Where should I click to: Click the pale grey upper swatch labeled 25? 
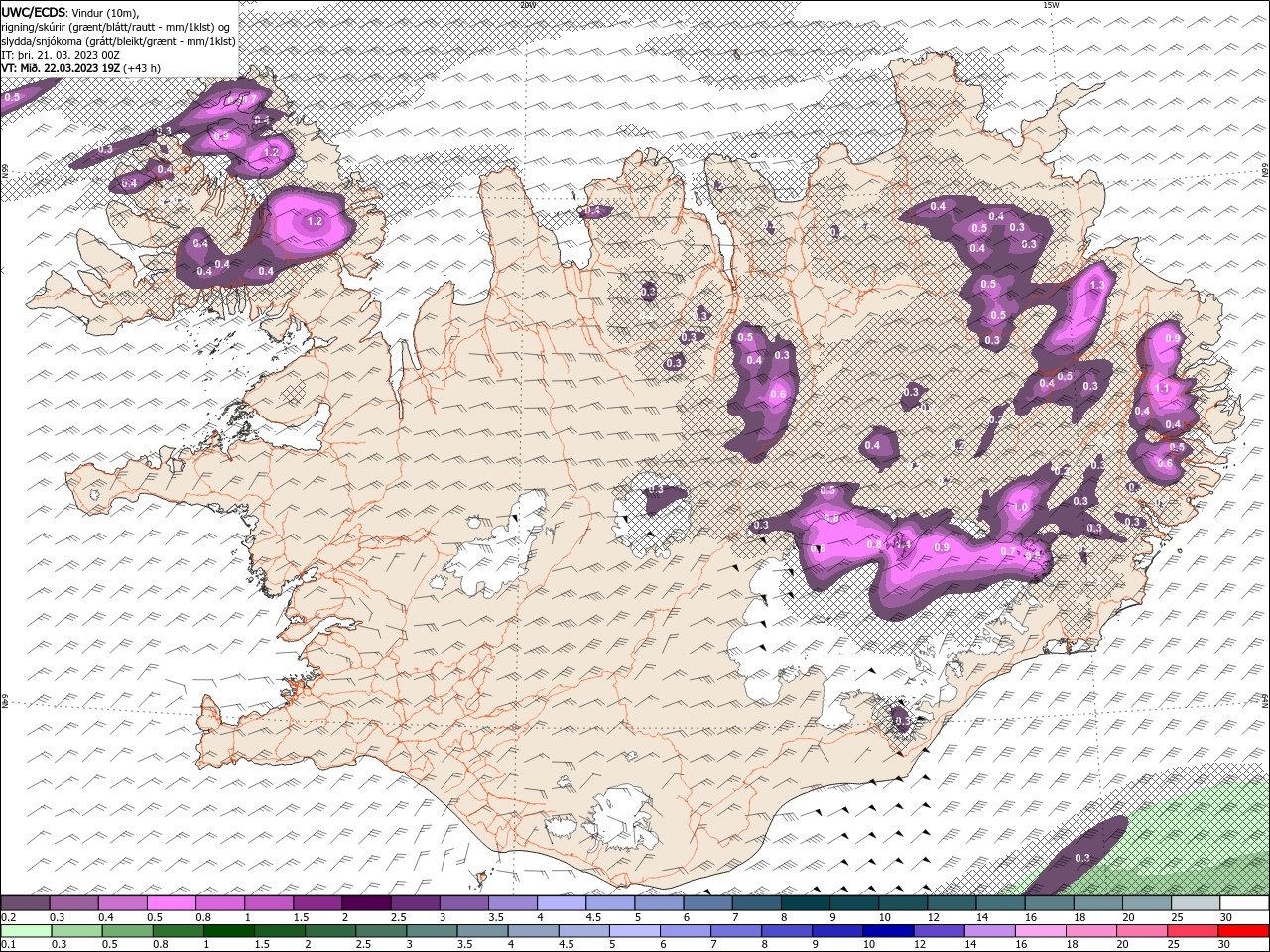(x=1195, y=903)
